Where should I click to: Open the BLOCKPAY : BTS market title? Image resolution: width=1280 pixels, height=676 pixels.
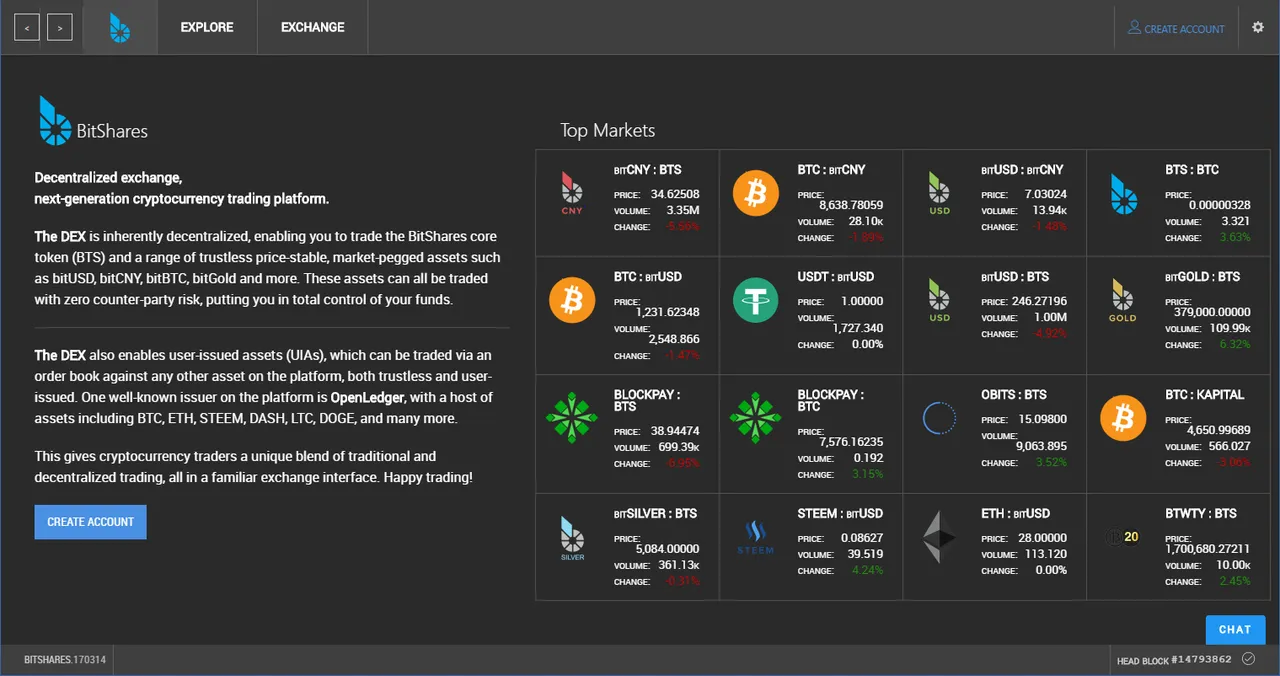647,400
